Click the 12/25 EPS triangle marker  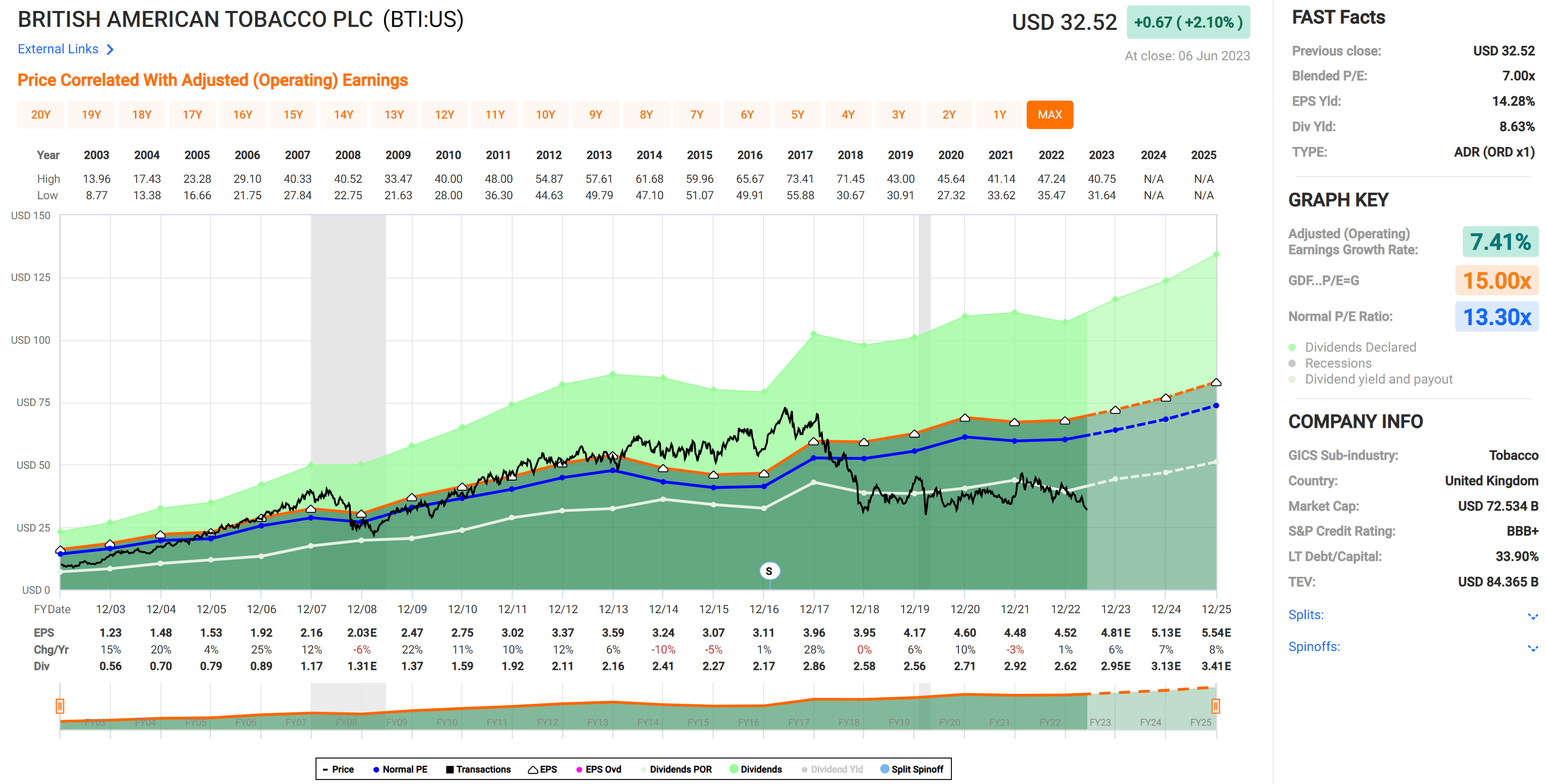tap(1216, 382)
